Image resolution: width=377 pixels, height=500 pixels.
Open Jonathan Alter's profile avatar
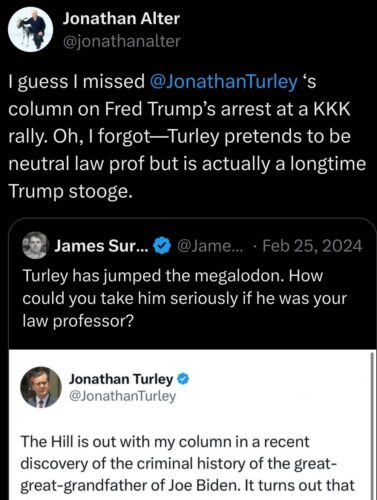point(30,30)
